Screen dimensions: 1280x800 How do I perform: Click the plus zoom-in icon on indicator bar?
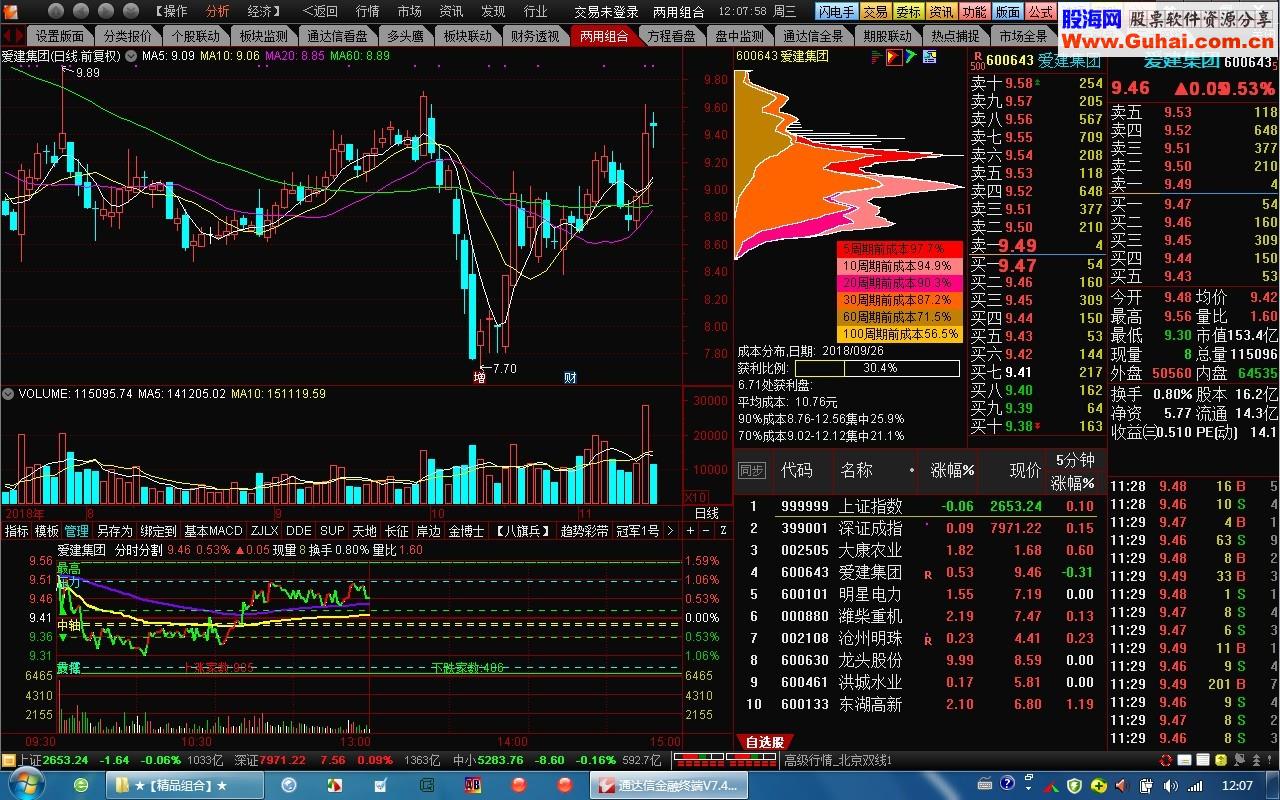689,531
